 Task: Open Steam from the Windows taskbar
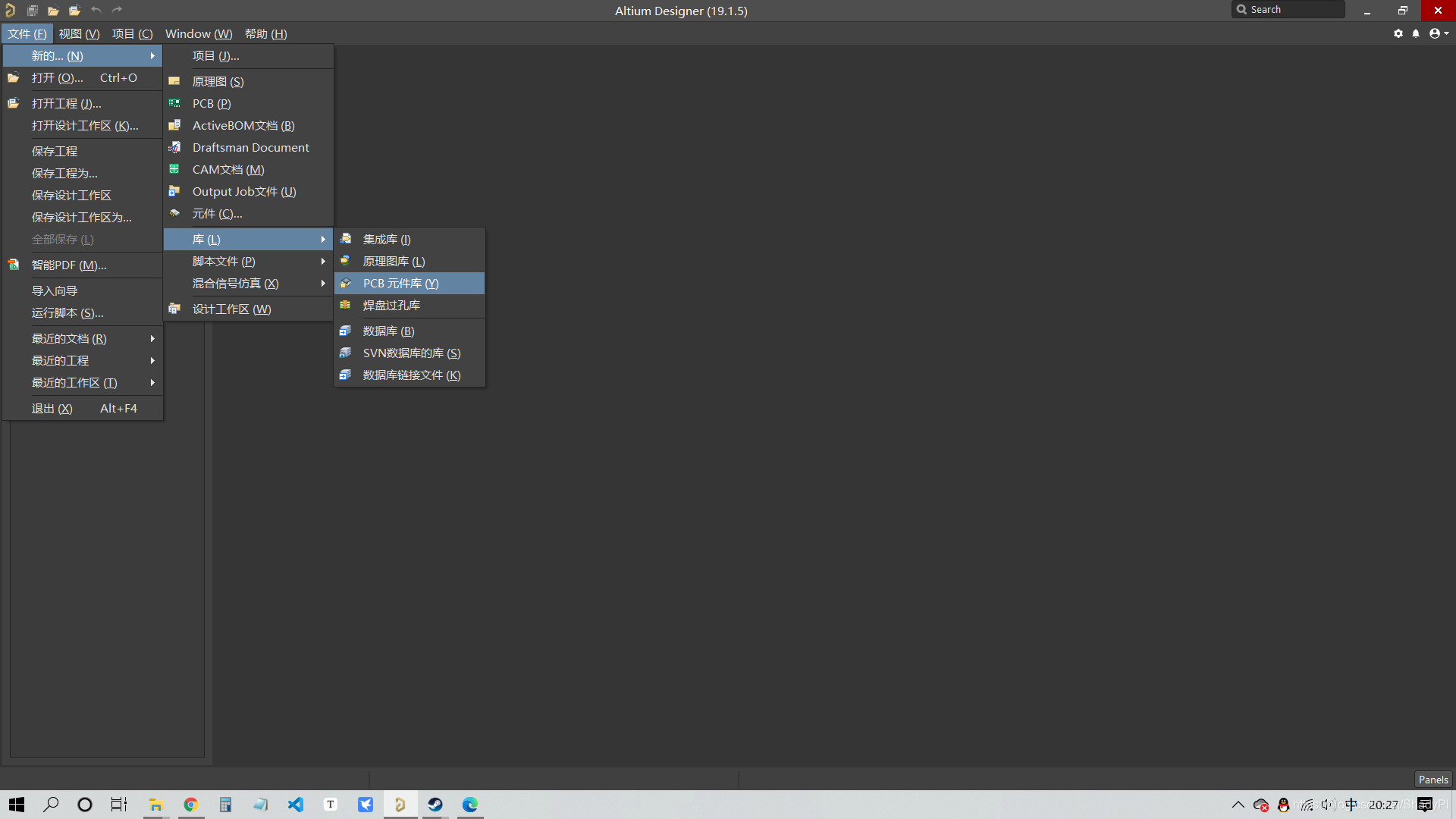(x=435, y=805)
